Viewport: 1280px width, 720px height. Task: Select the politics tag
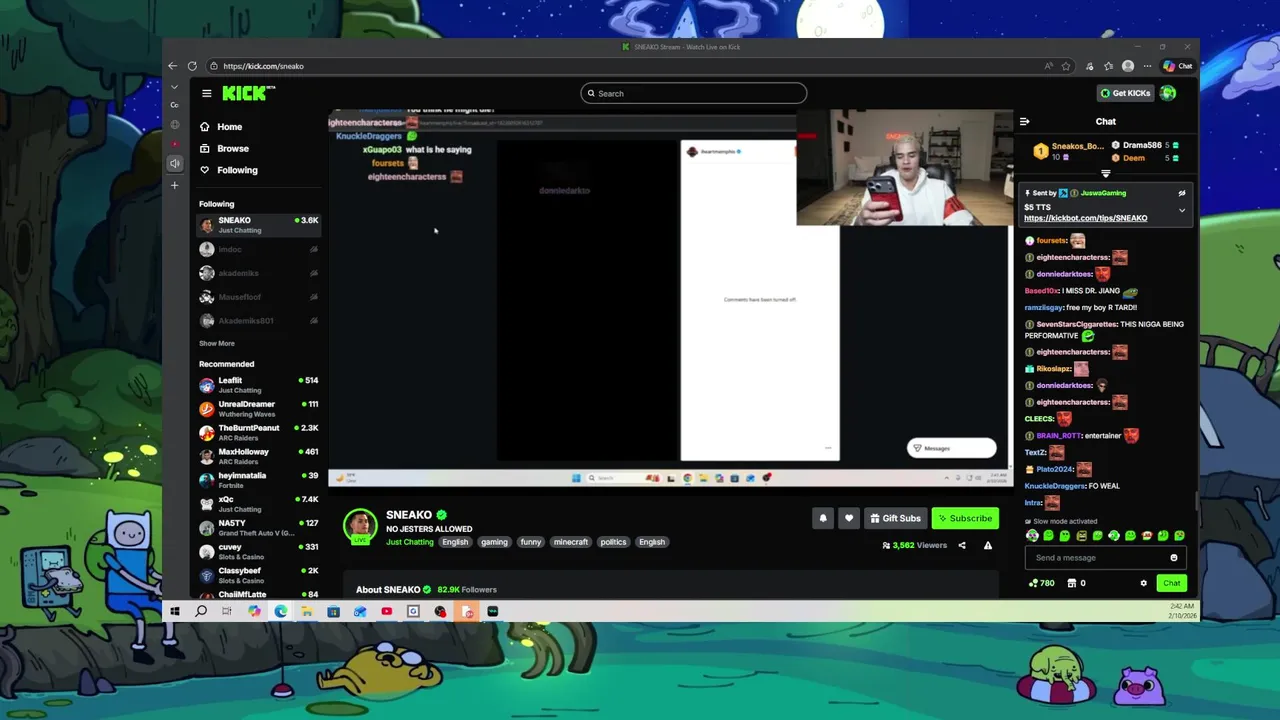pos(613,542)
